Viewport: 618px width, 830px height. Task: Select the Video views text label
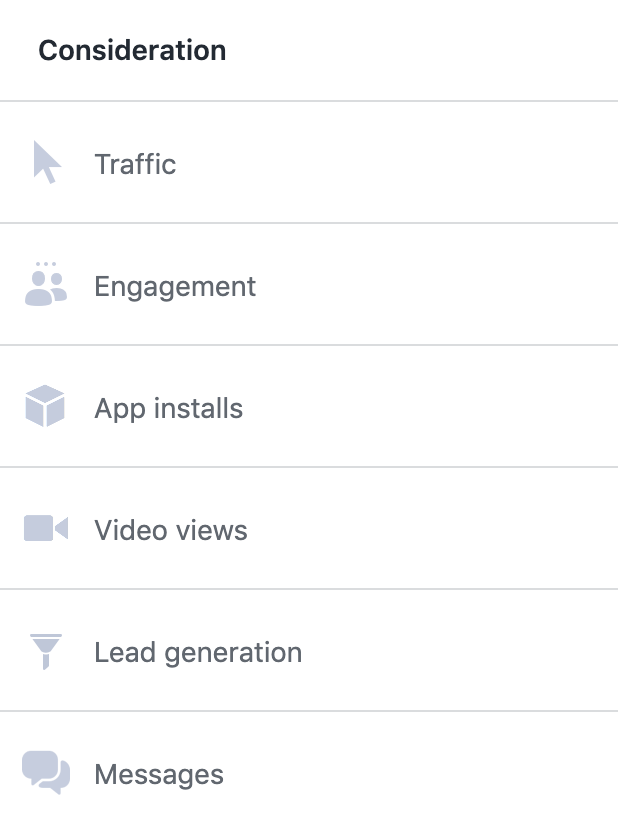171,530
